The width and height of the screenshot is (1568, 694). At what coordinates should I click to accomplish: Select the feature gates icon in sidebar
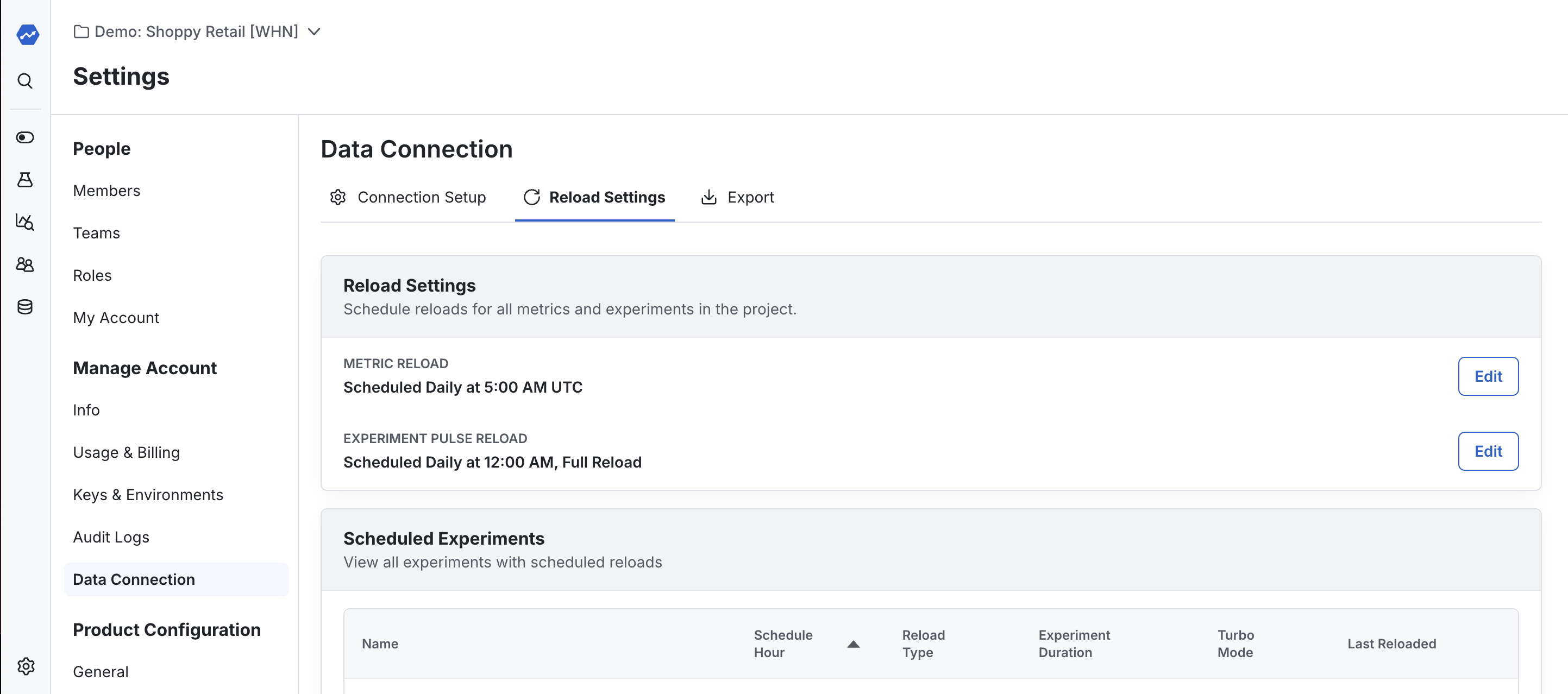click(x=25, y=137)
